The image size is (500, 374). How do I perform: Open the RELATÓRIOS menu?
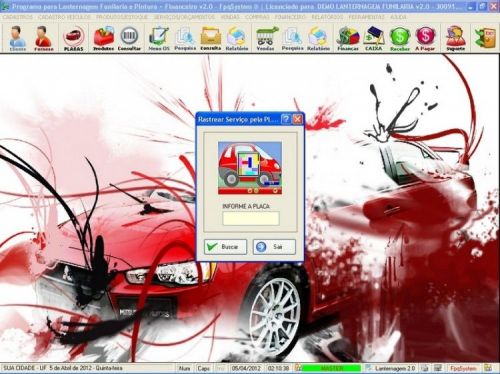327,17
